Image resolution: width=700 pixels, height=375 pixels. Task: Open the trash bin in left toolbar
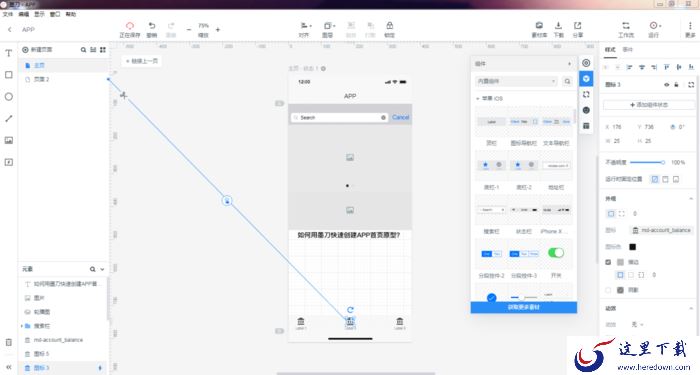8,342
